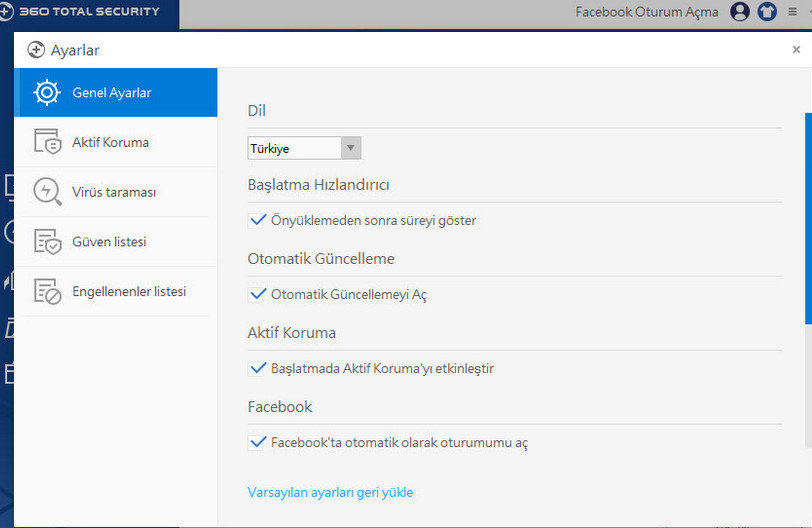Expand the Dil dropdown arrow
The image size is (812, 528).
click(351, 149)
